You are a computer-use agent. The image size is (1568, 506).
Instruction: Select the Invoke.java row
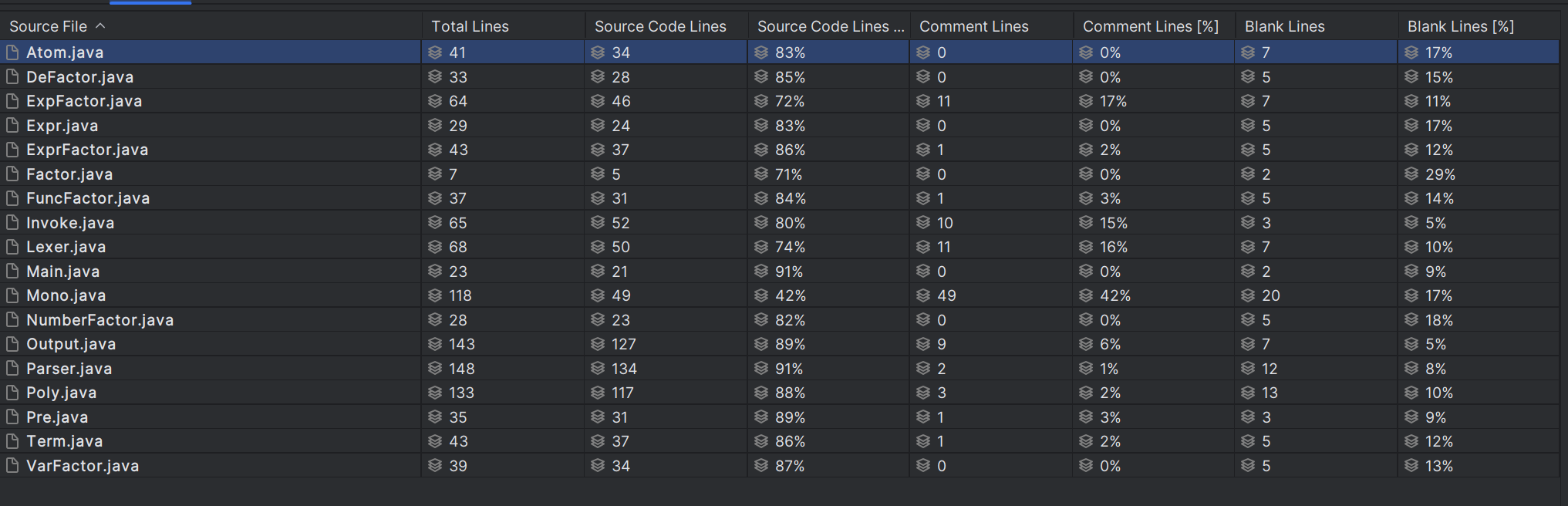tap(780, 223)
